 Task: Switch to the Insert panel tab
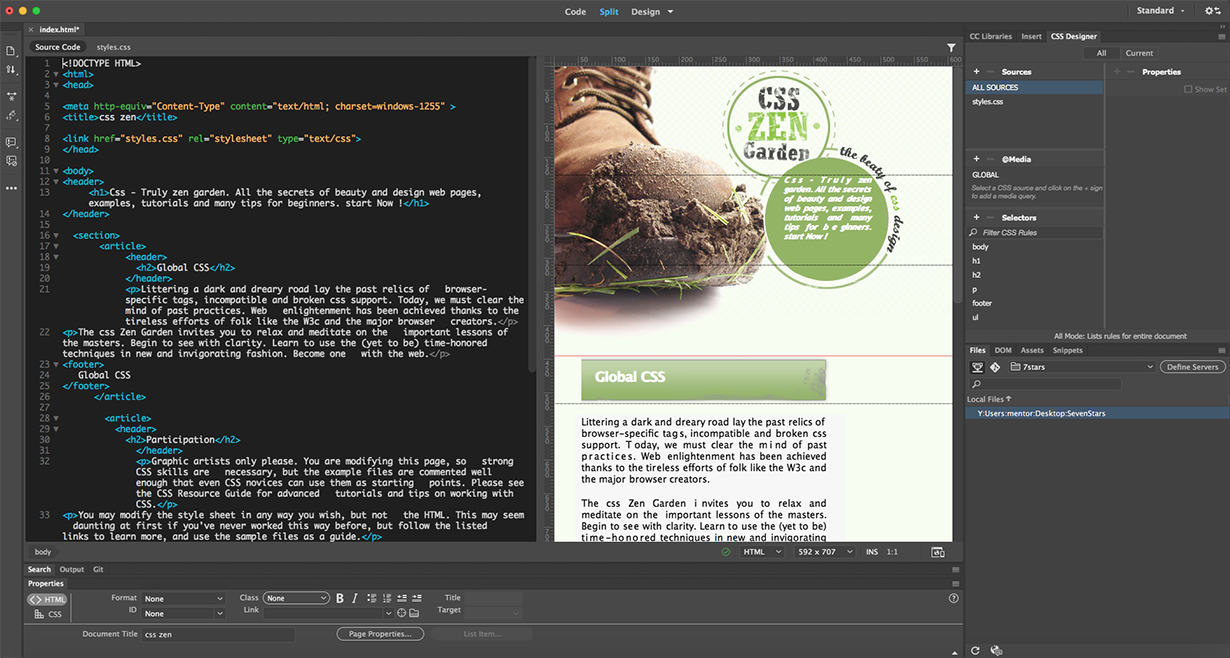pos(1031,37)
